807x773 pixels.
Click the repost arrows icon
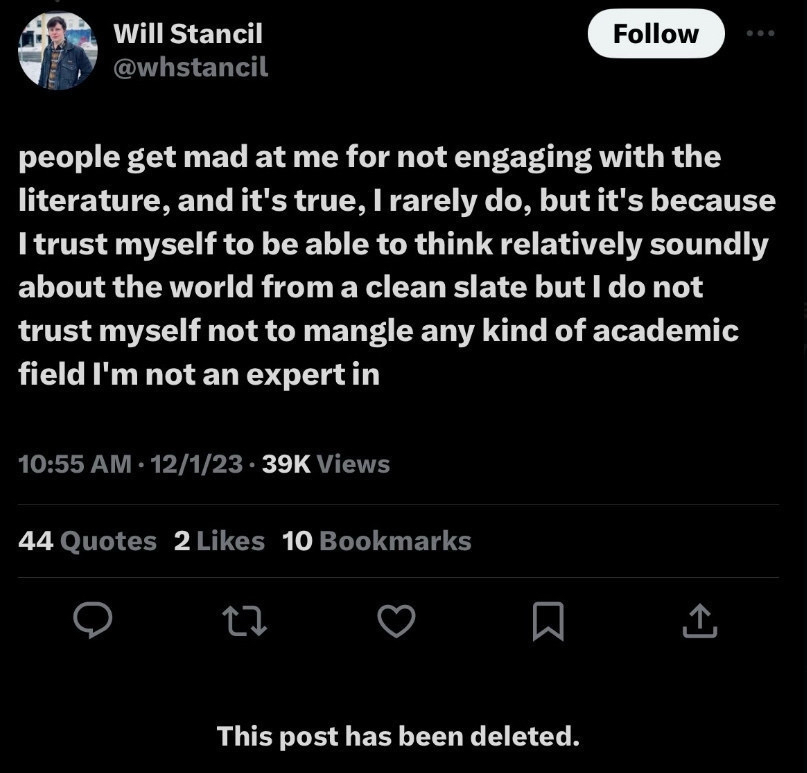(x=246, y=622)
